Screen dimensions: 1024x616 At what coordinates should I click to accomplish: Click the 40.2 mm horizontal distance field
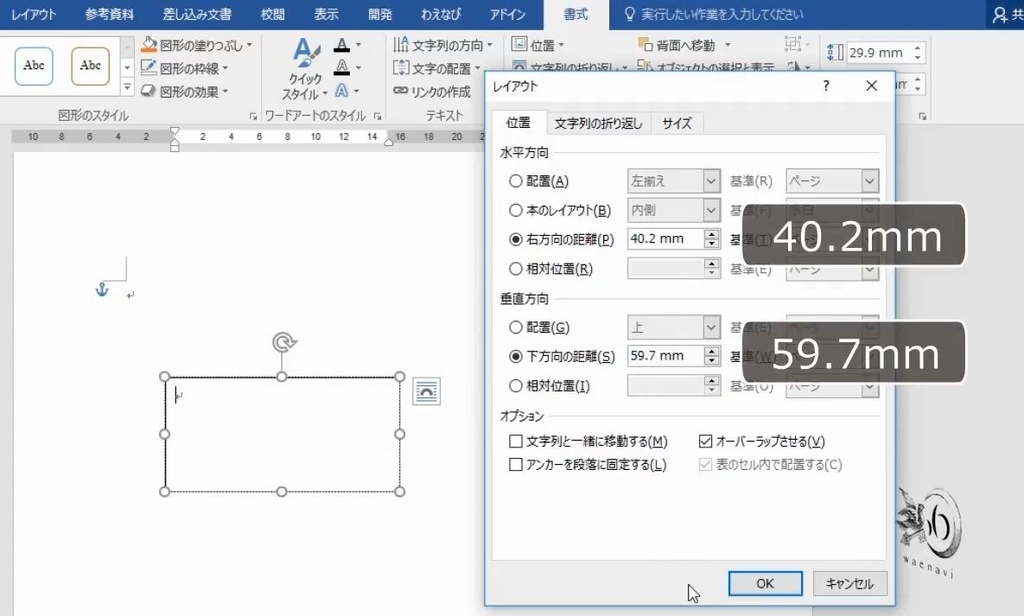pyautogui.click(x=665, y=239)
